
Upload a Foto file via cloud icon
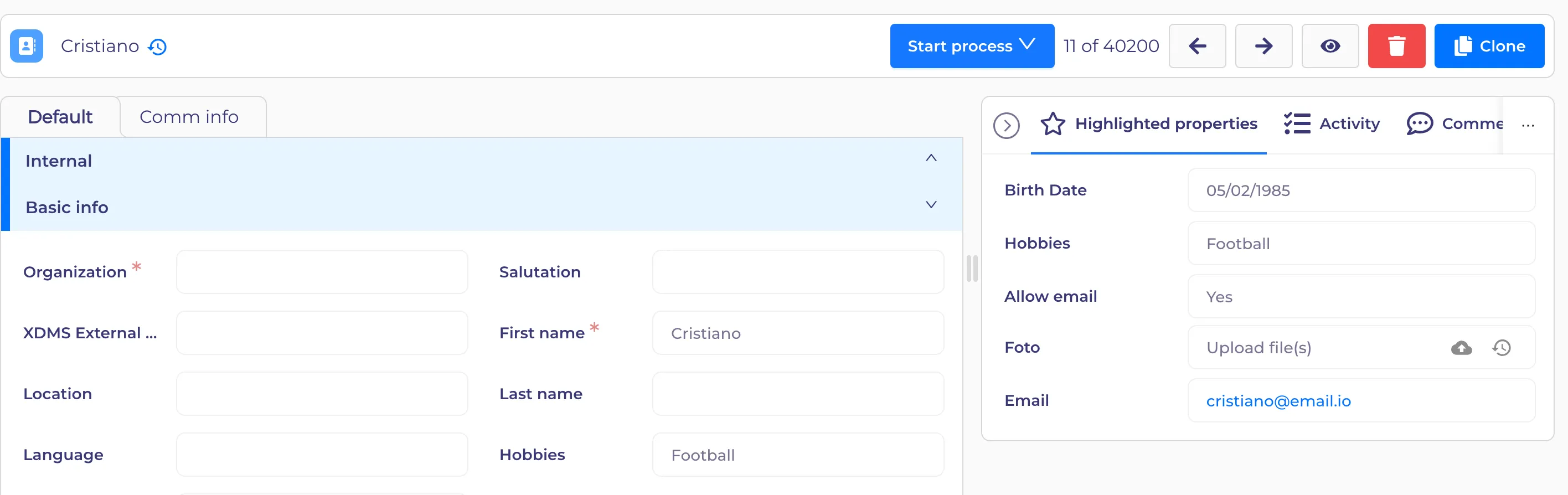(x=1461, y=348)
